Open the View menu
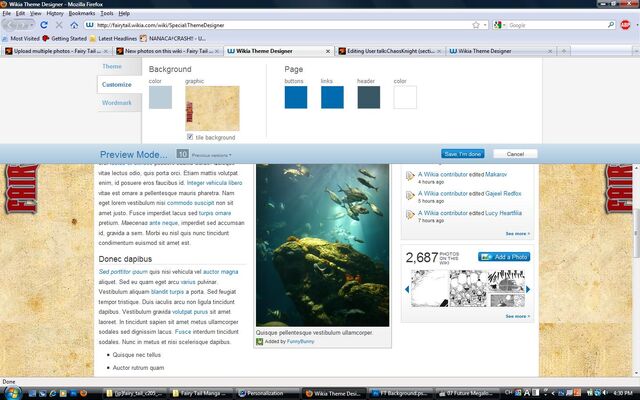This screenshot has width=640, height=400. [36, 13]
